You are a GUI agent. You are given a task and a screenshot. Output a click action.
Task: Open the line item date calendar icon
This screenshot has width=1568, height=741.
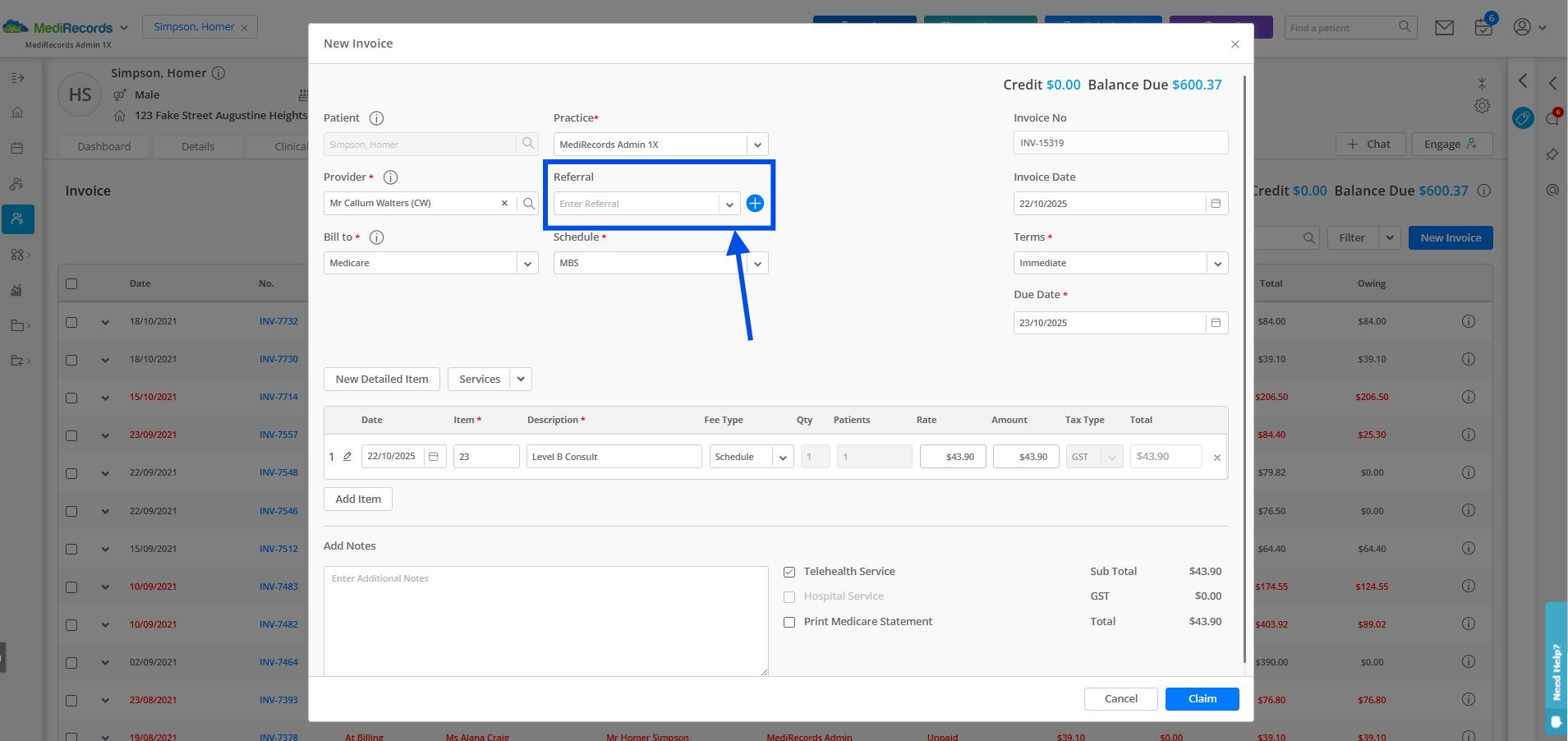click(x=434, y=457)
